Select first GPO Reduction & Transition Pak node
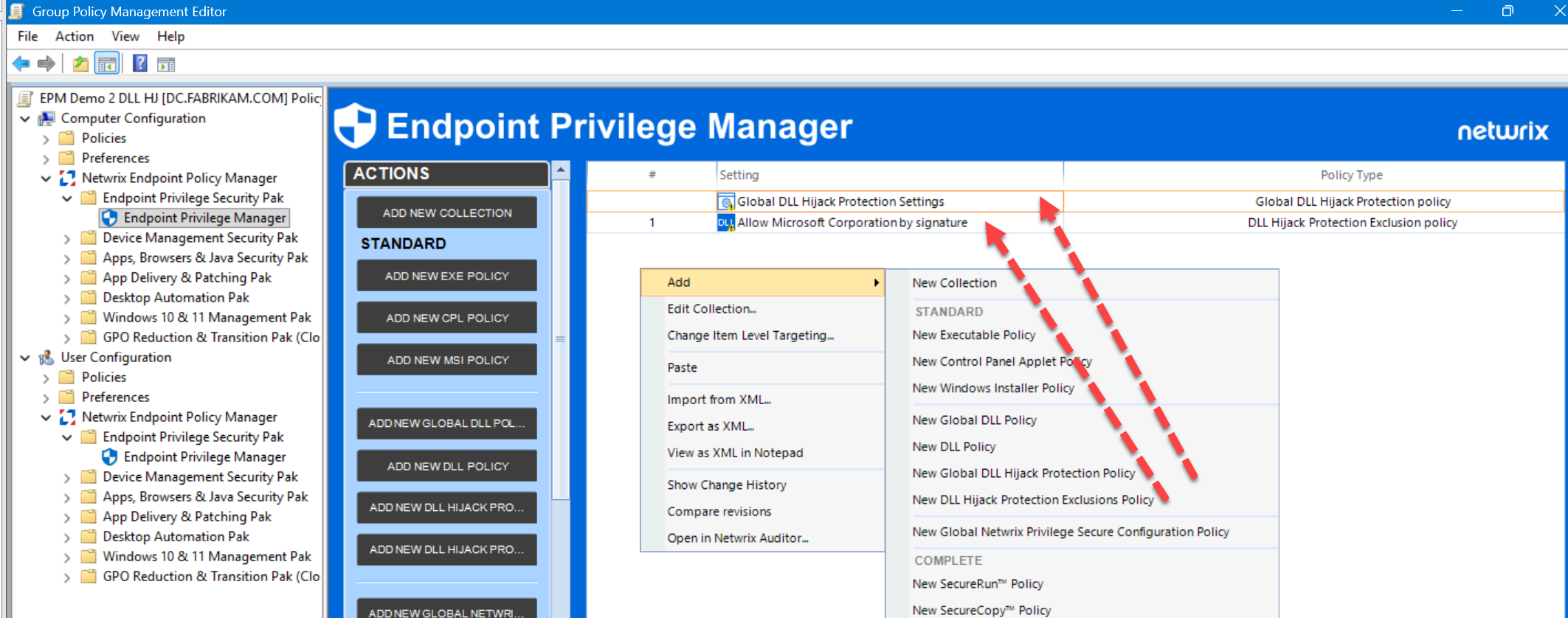 click(x=211, y=337)
